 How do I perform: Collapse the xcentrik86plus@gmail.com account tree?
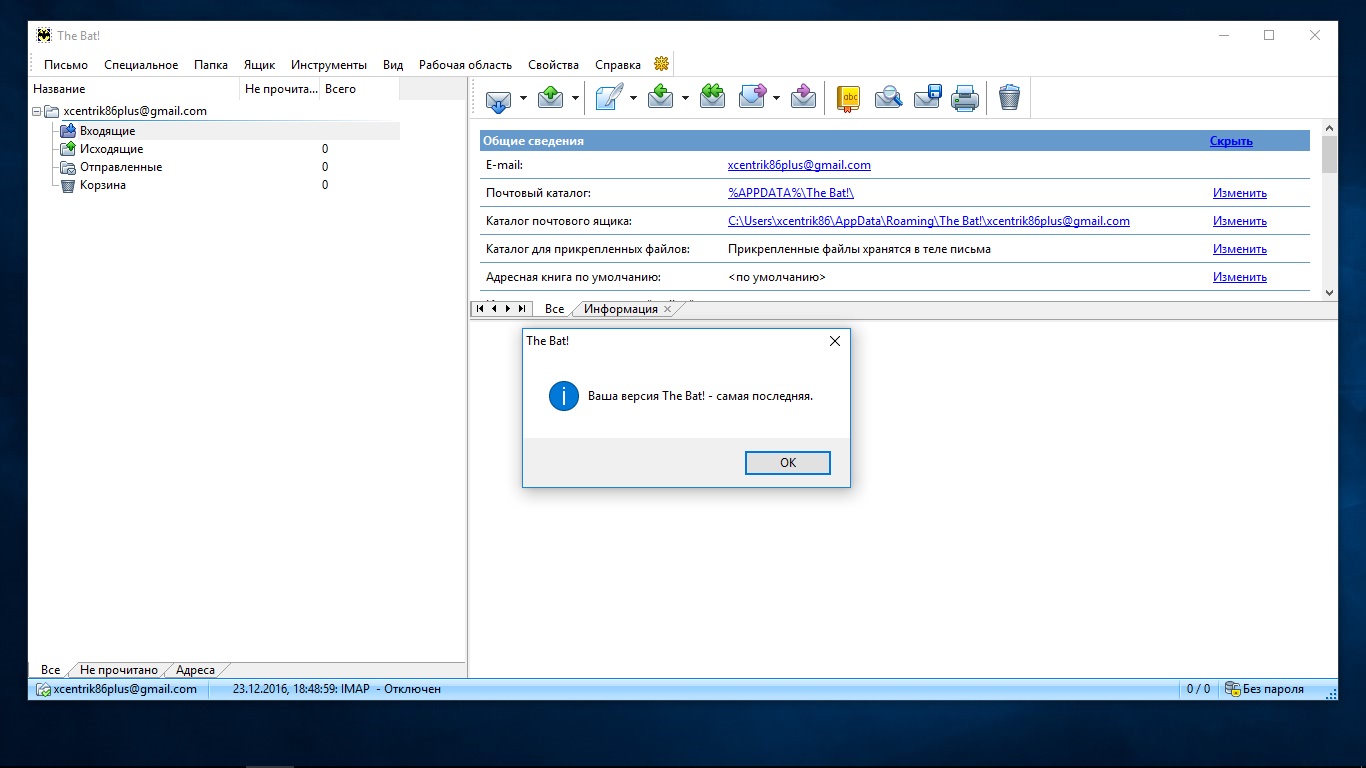click(37, 111)
